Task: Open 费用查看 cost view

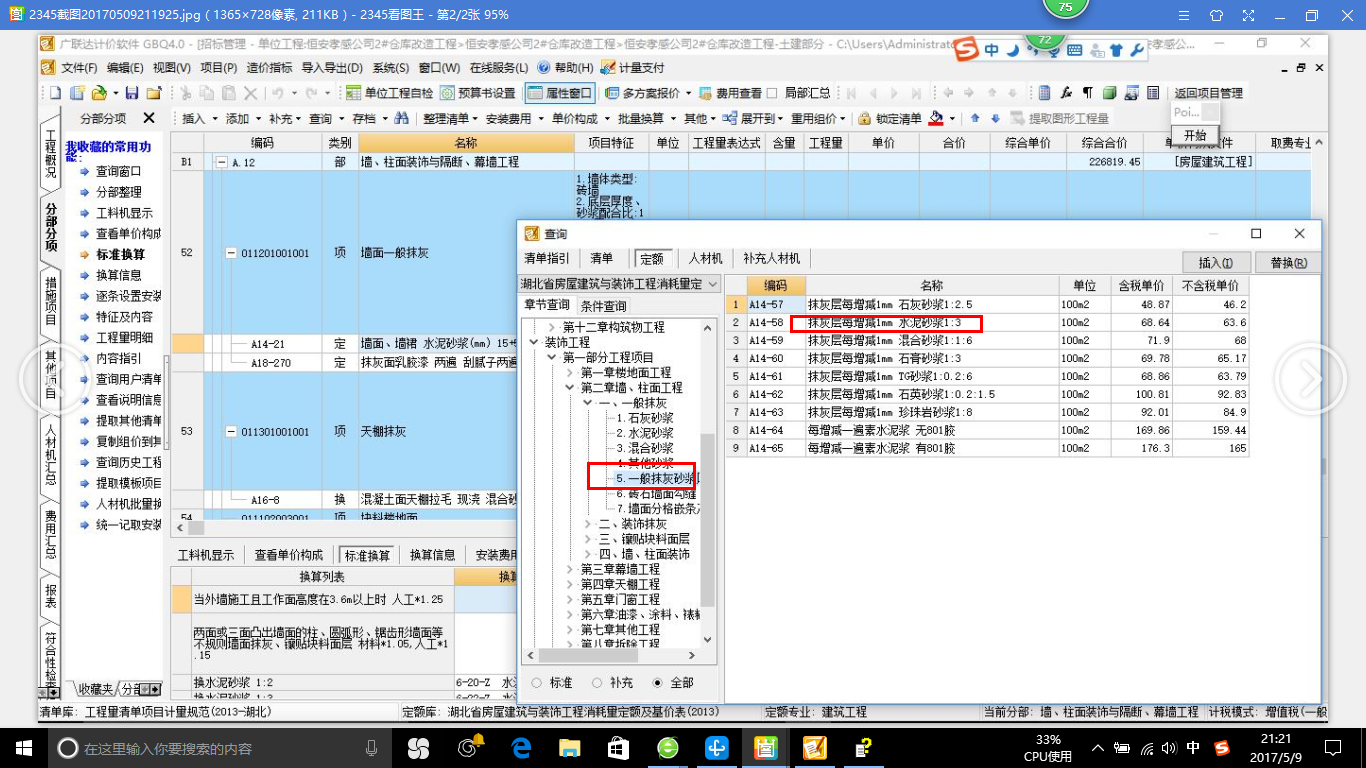Action: pyautogui.click(x=730, y=93)
